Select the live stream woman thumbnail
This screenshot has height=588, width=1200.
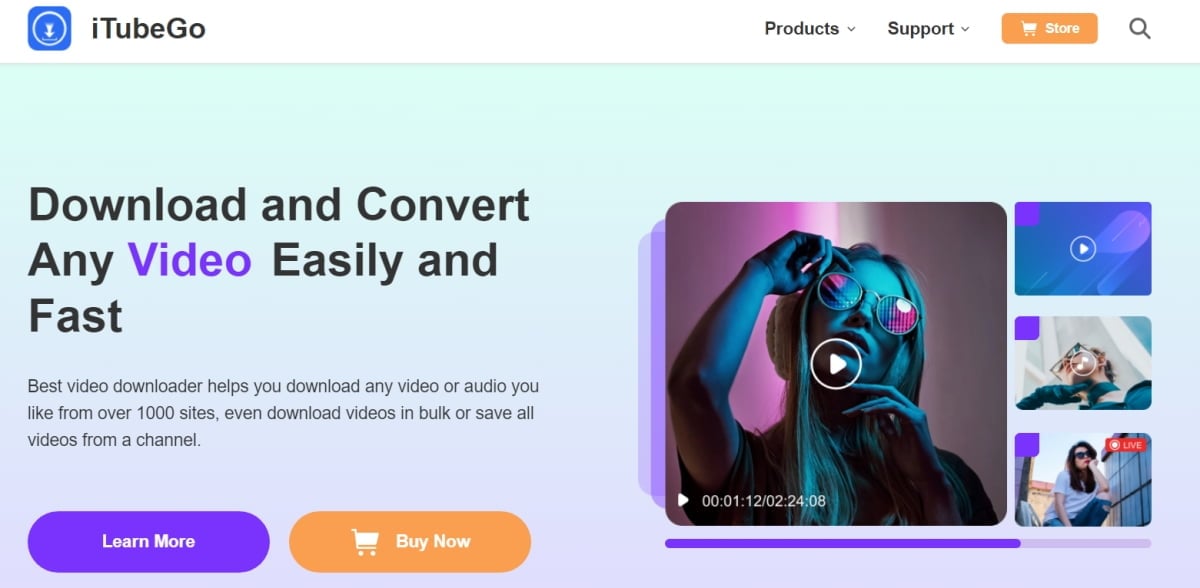click(x=1083, y=480)
